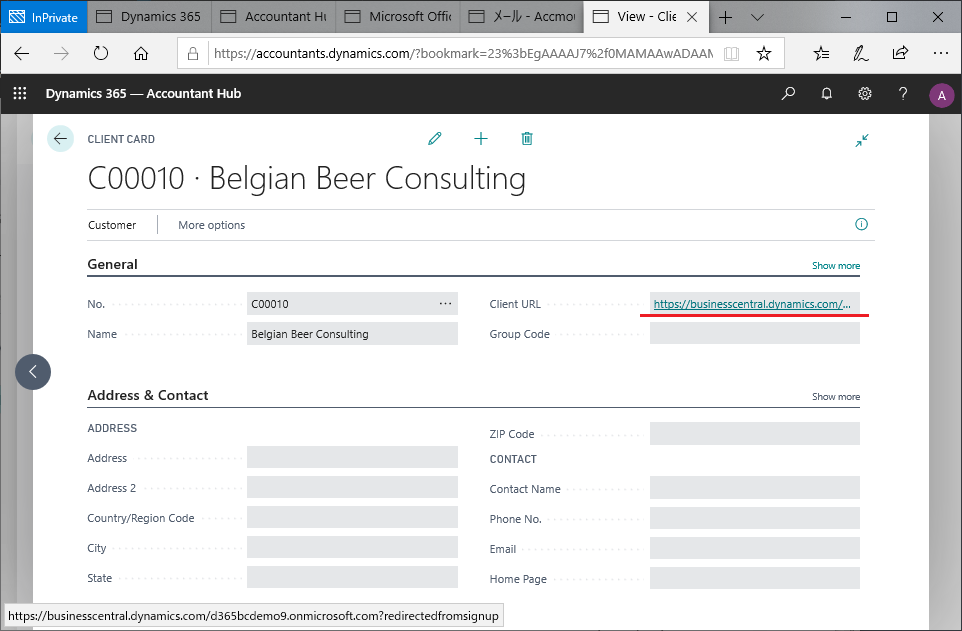Click the State field
The height and width of the screenshot is (631, 962).
pyautogui.click(x=352, y=578)
